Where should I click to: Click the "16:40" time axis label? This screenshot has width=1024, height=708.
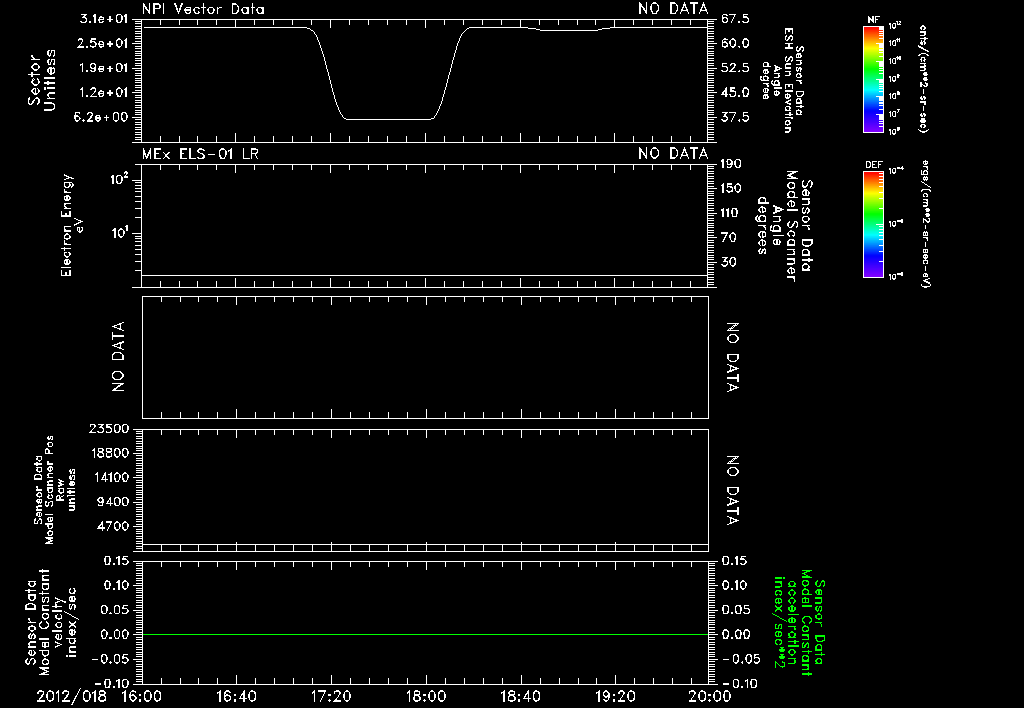click(236, 696)
